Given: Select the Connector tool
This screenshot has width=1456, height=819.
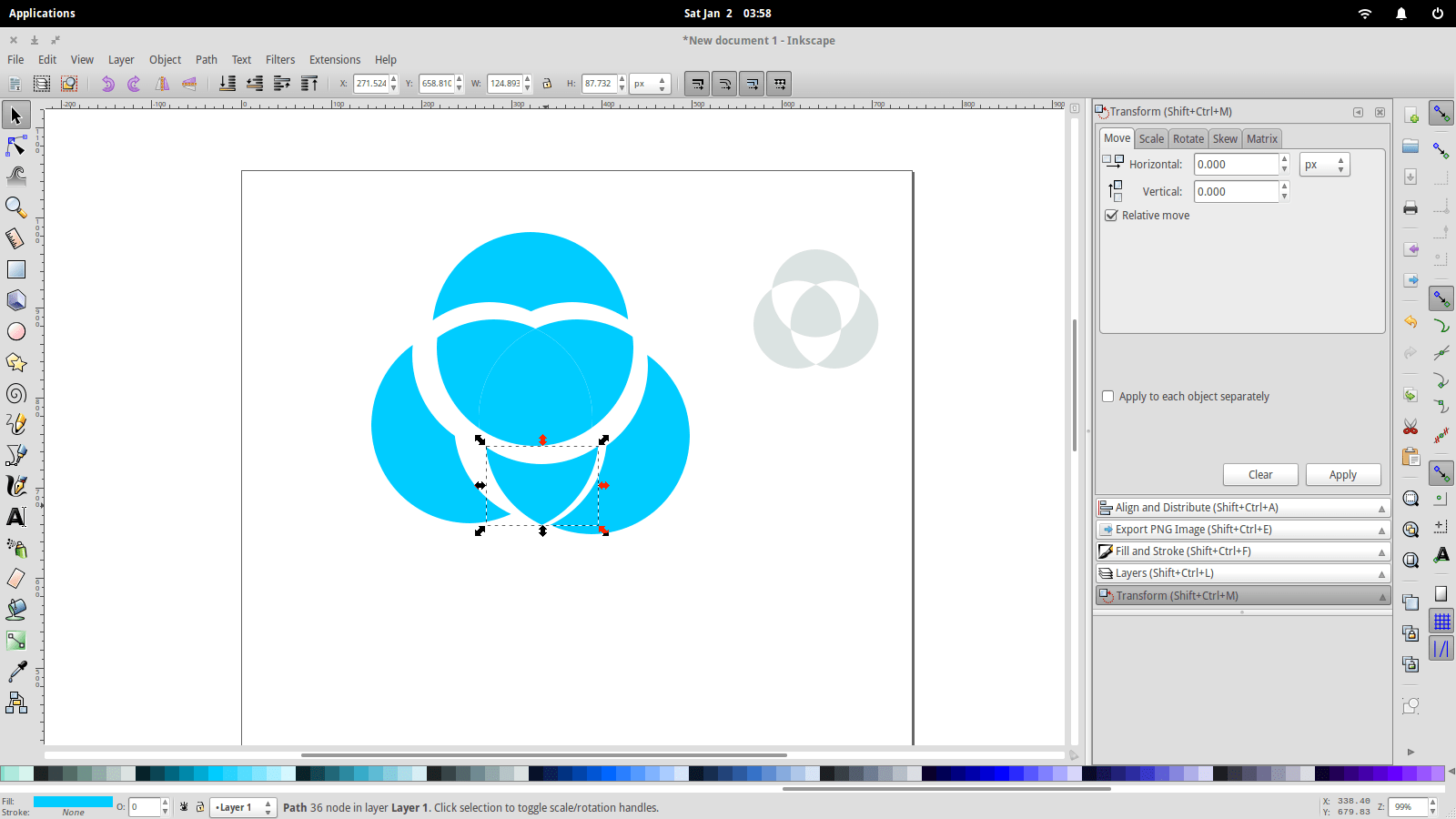Looking at the screenshot, I should [16, 703].
